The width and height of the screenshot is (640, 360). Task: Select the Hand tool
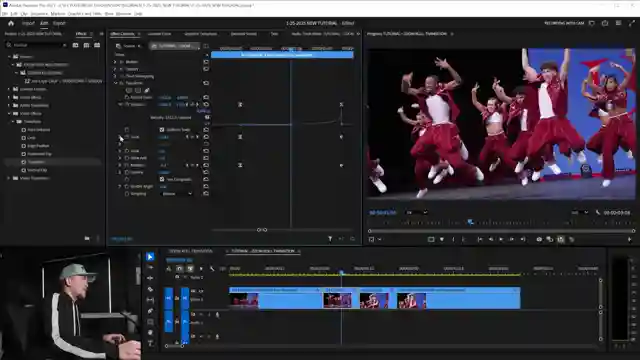coord(150,332)
